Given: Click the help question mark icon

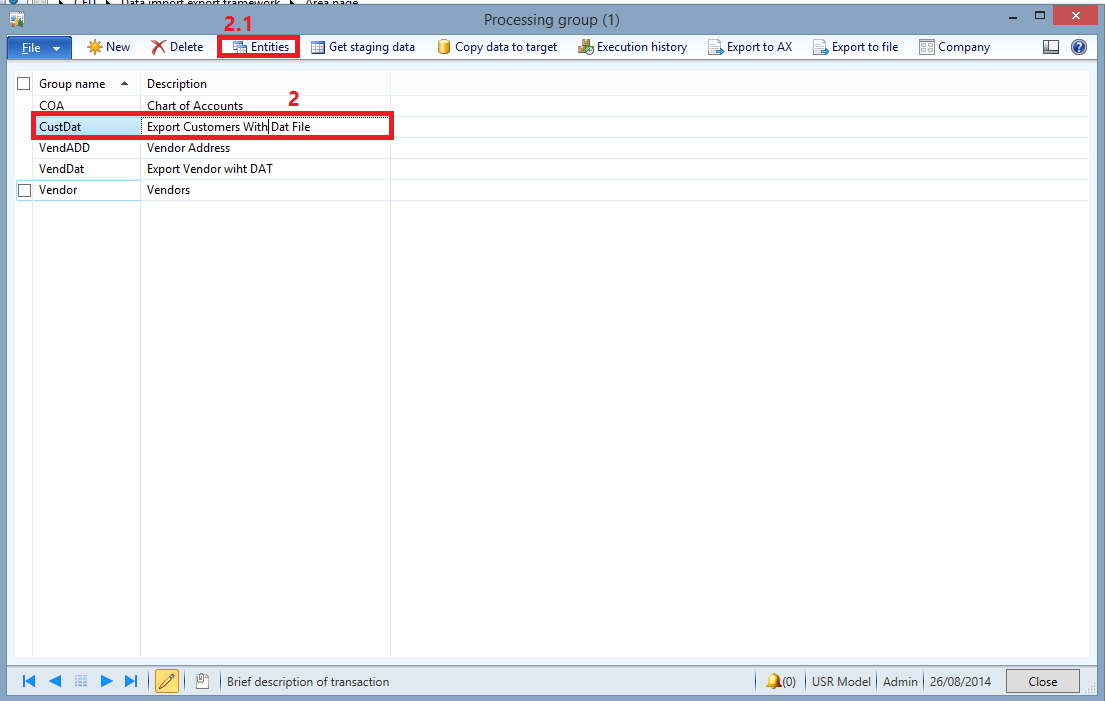Looking at the screenshot, I should tap(1078, 46).
